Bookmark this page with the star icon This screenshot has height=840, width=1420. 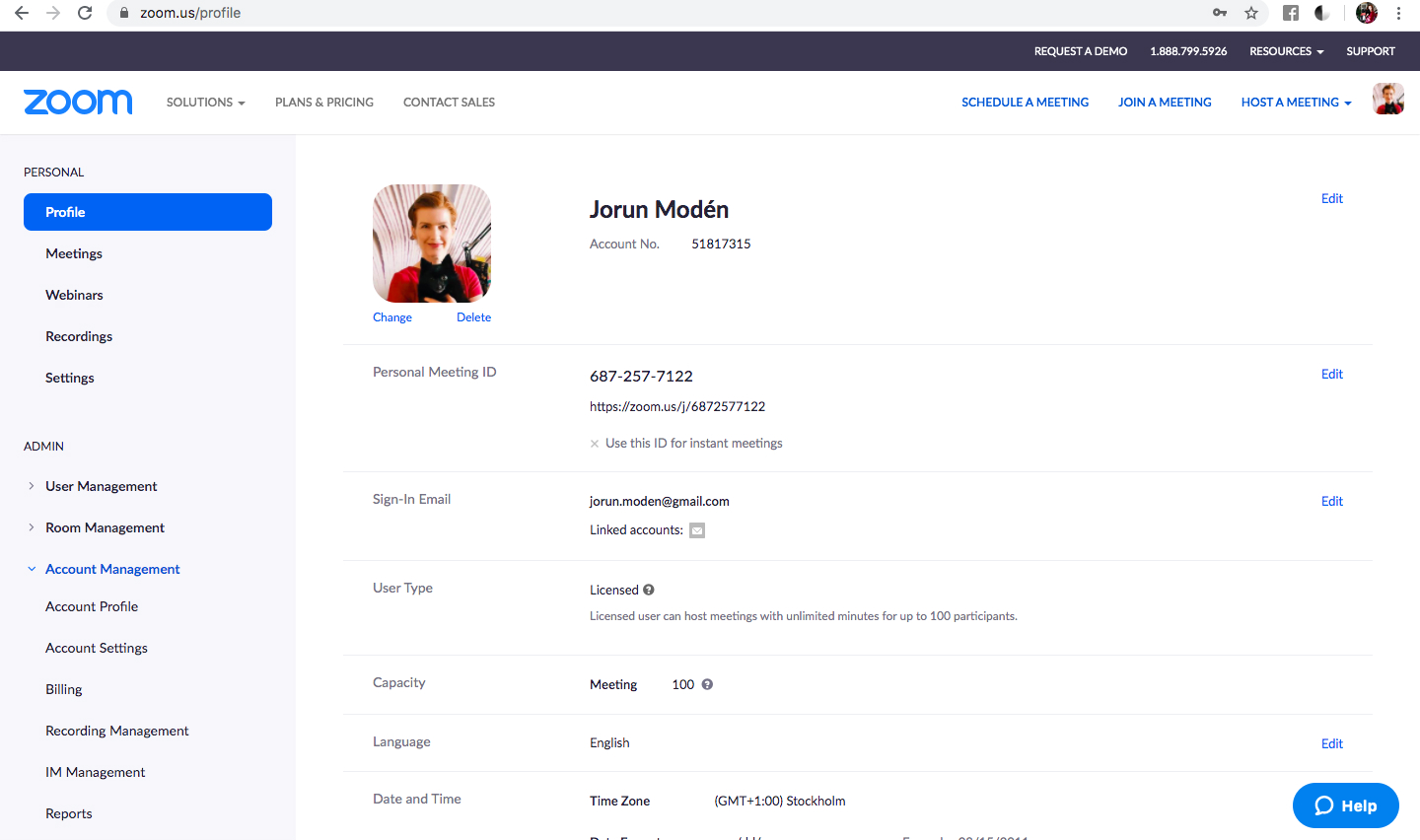click(x=1251, y=13)
